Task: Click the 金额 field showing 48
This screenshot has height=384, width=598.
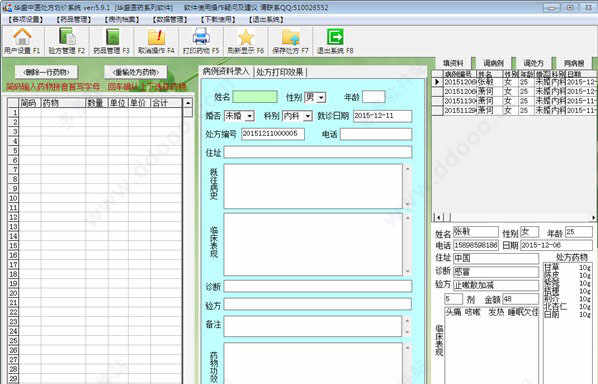Action: click(521, 299)
